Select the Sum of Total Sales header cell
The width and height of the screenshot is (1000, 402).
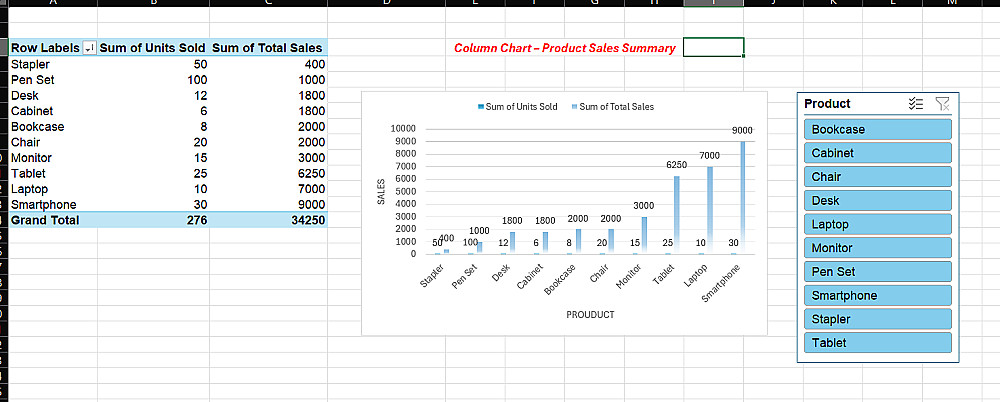pyautogui.click(x=268, y=48)
